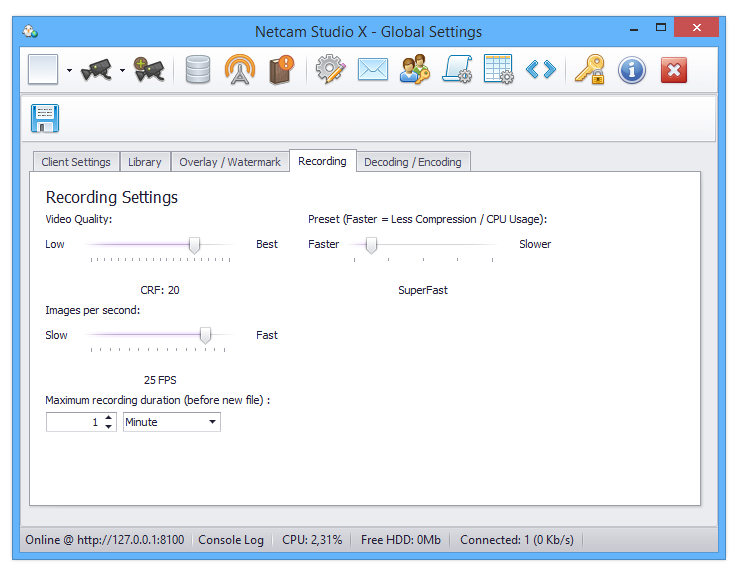Decrease recording duration with down arrow

point(109,427)
